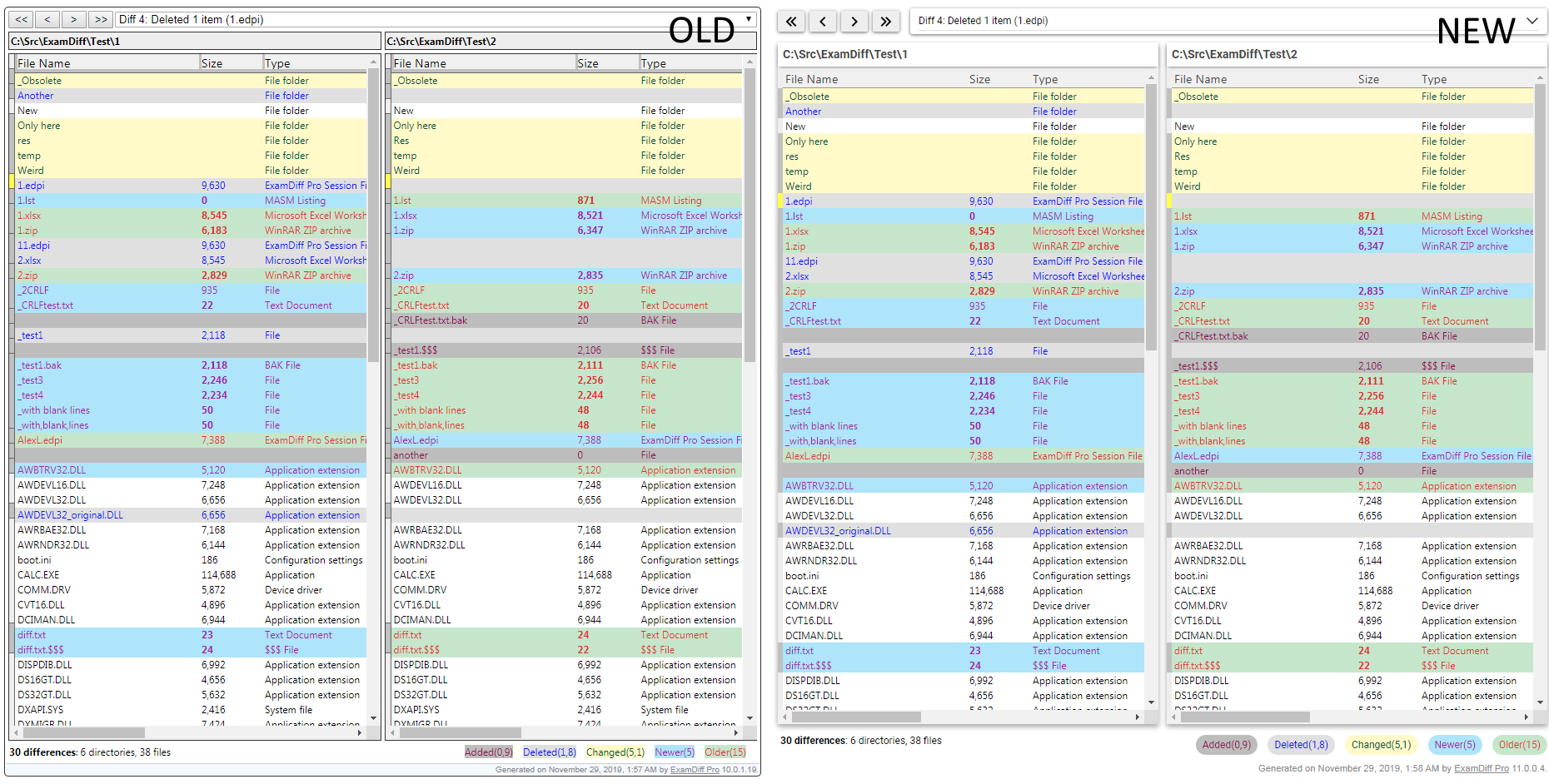Select _CRLFtest.txt.bak in OLD right pane
1549x784 pixels.
click(x=566, y=320)
